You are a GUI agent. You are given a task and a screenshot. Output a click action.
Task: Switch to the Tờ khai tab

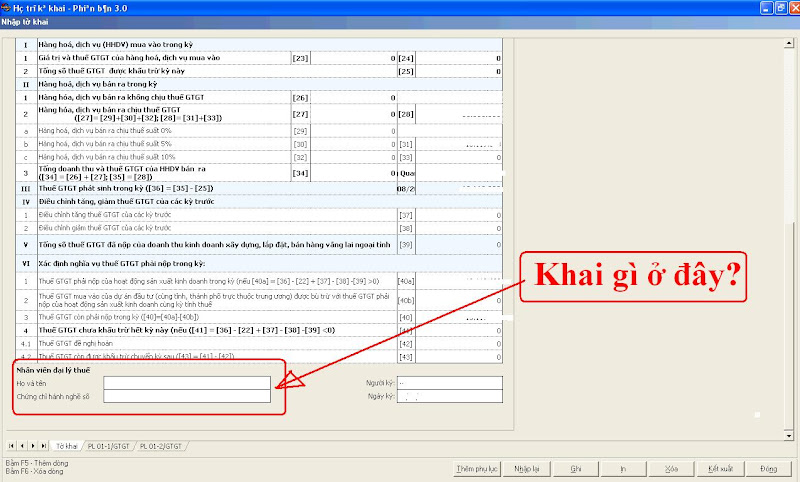tap(67, 444)
